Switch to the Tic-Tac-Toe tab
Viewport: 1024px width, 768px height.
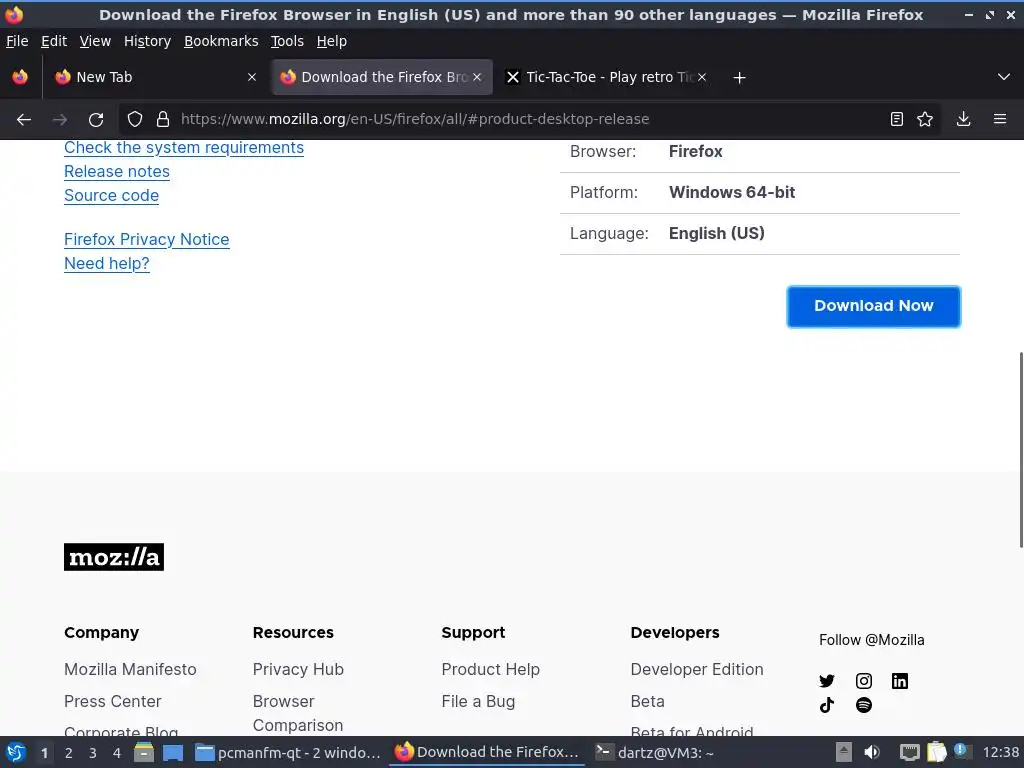tap(605, 77)
